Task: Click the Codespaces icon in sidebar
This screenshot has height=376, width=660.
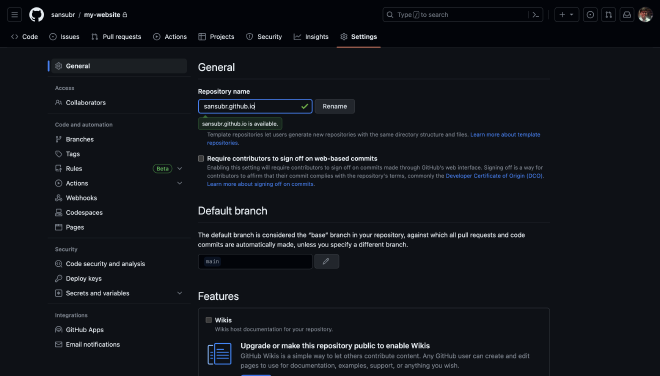Action: click(x=59, y=213)
